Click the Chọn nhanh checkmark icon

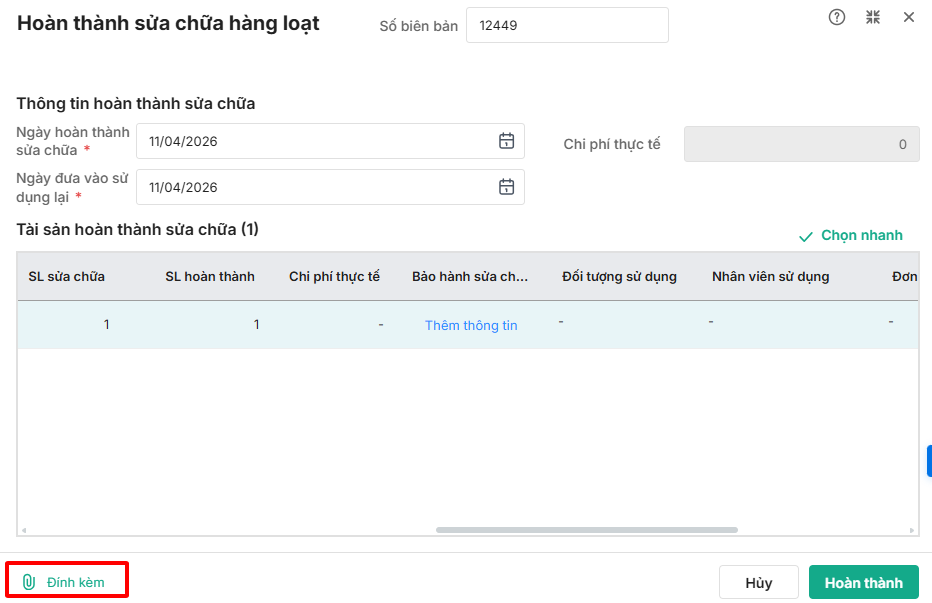(x=806, y=237)
